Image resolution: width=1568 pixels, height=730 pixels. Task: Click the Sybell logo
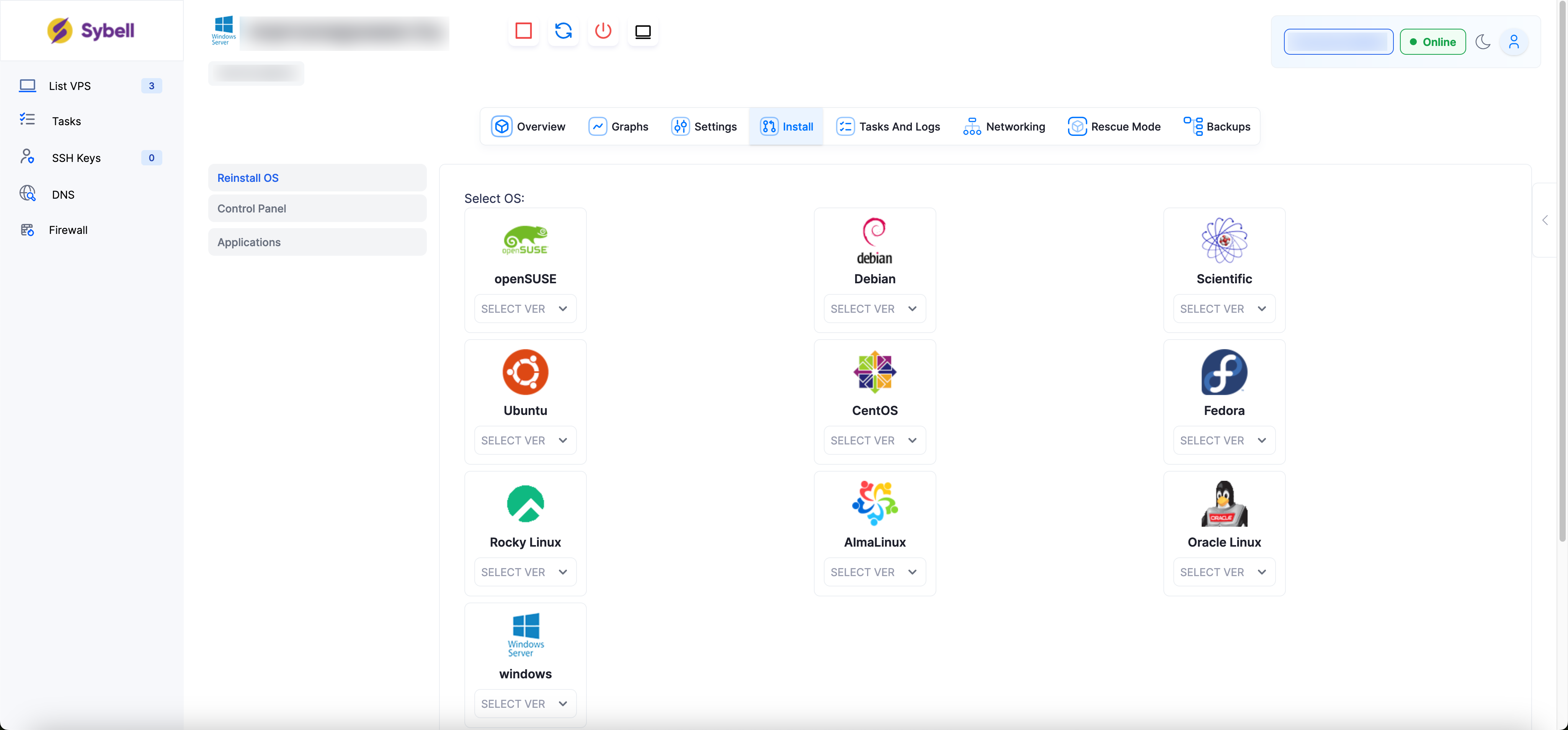pos(91,31)
